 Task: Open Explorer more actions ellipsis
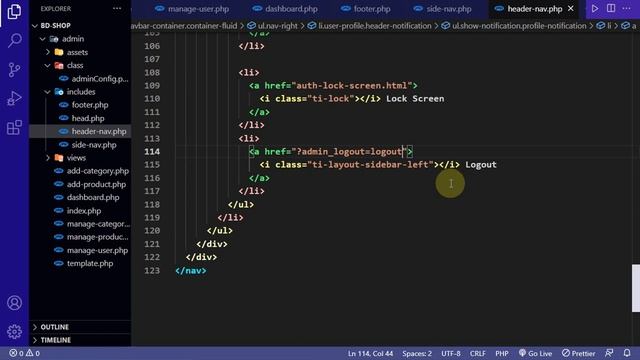117,9
